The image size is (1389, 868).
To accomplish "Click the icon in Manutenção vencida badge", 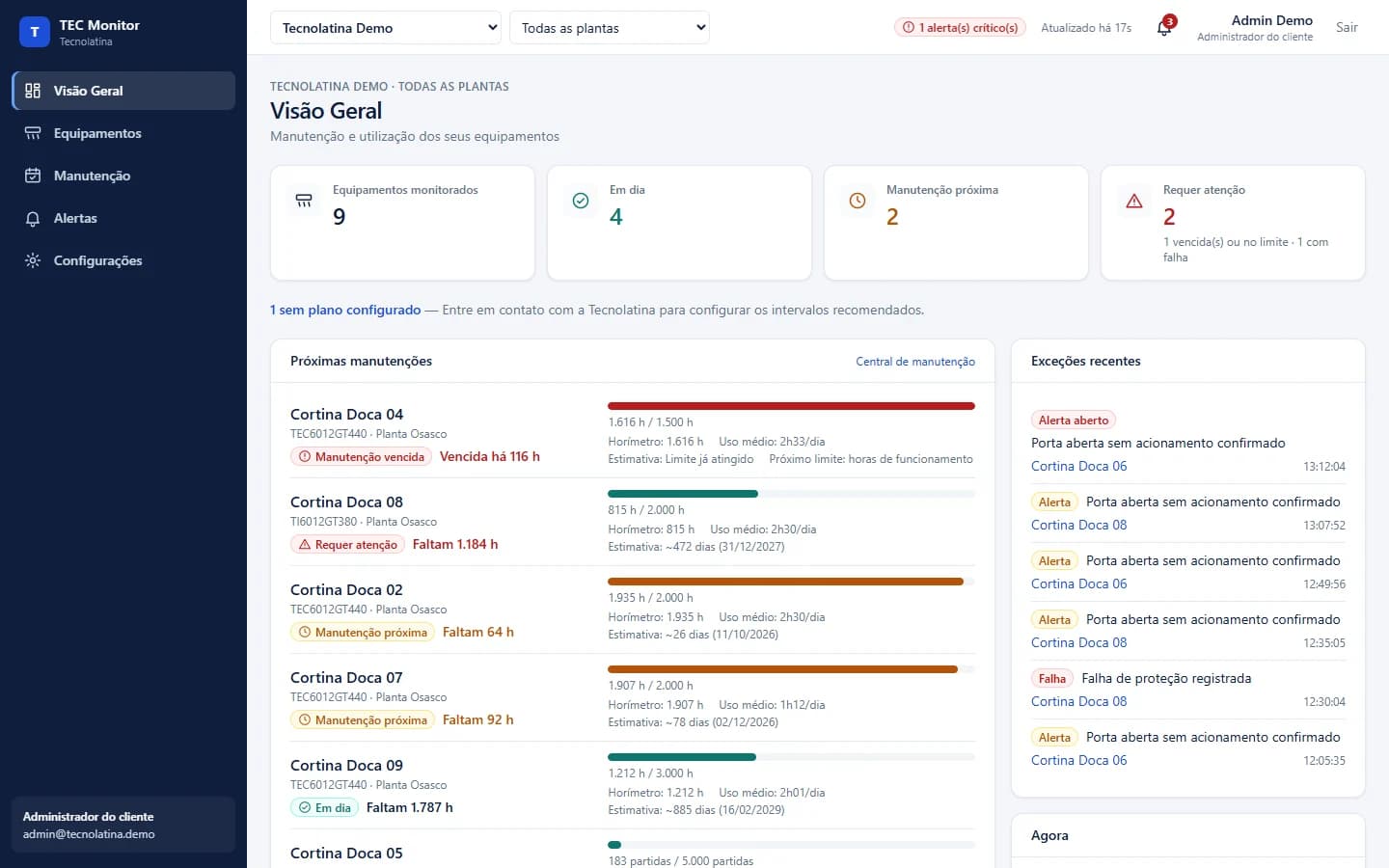I will coord(305,457).
